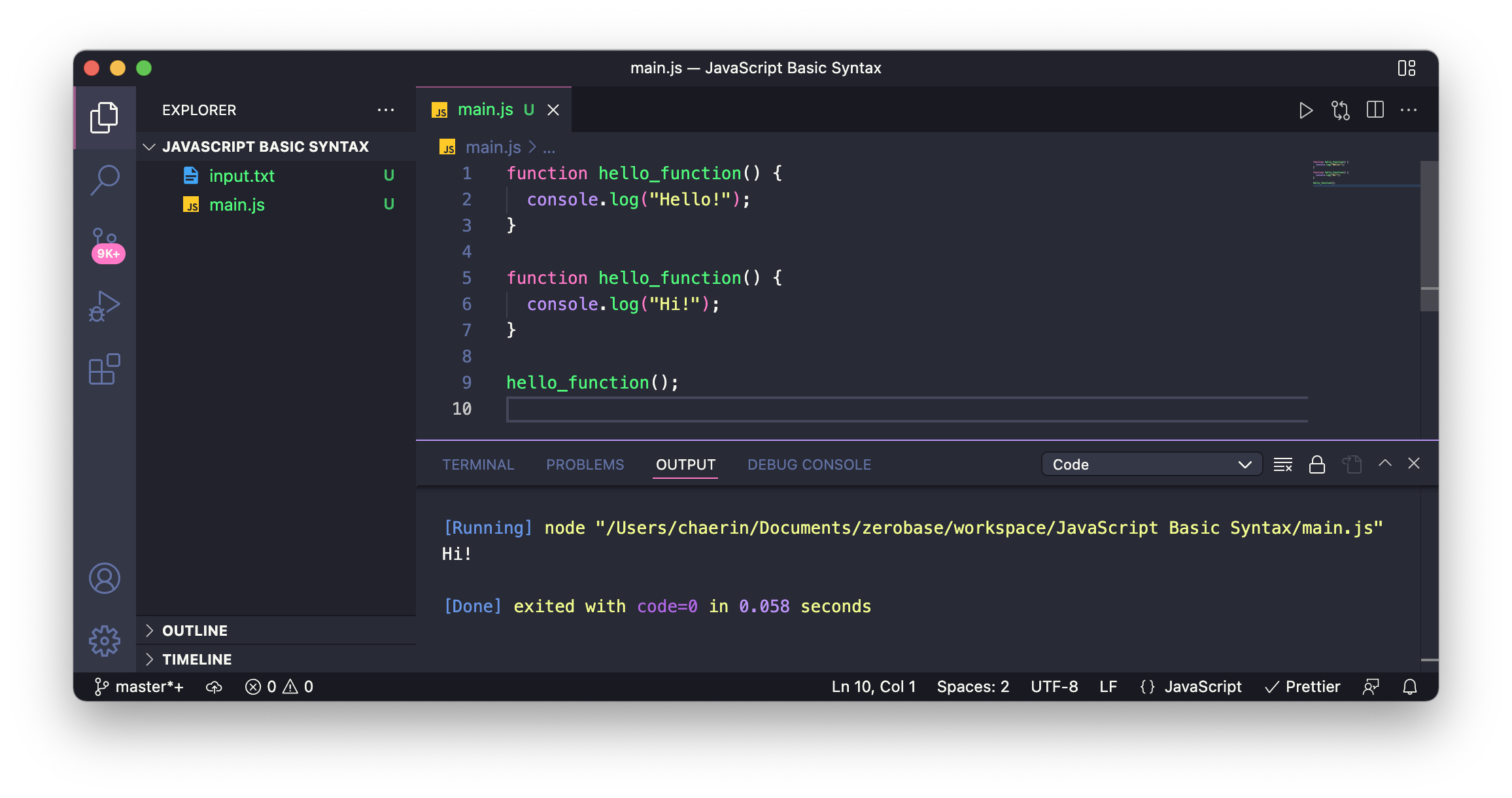Open the Search view in activity bar

105,179
